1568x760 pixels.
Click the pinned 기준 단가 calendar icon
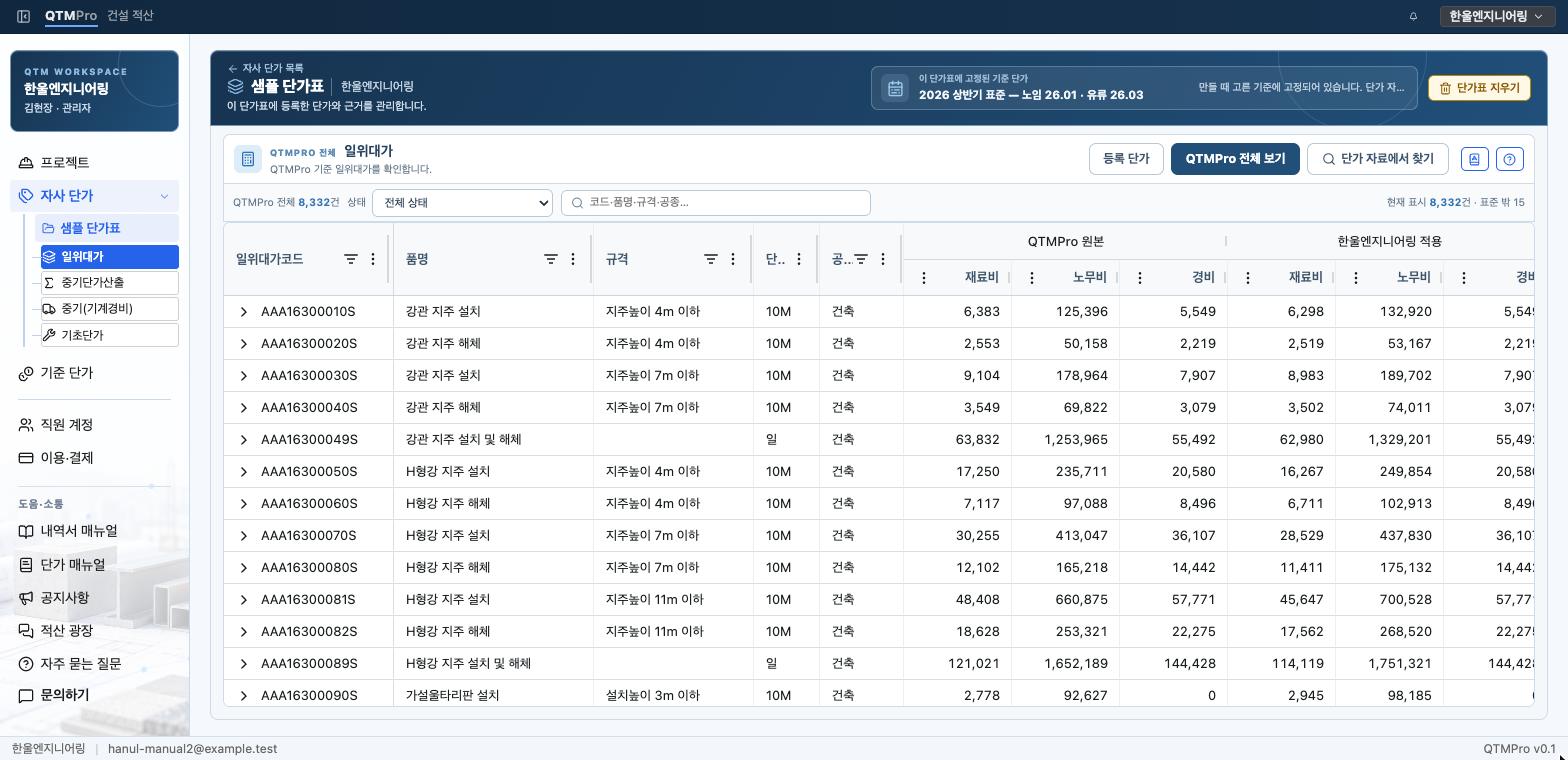(895, 88)
